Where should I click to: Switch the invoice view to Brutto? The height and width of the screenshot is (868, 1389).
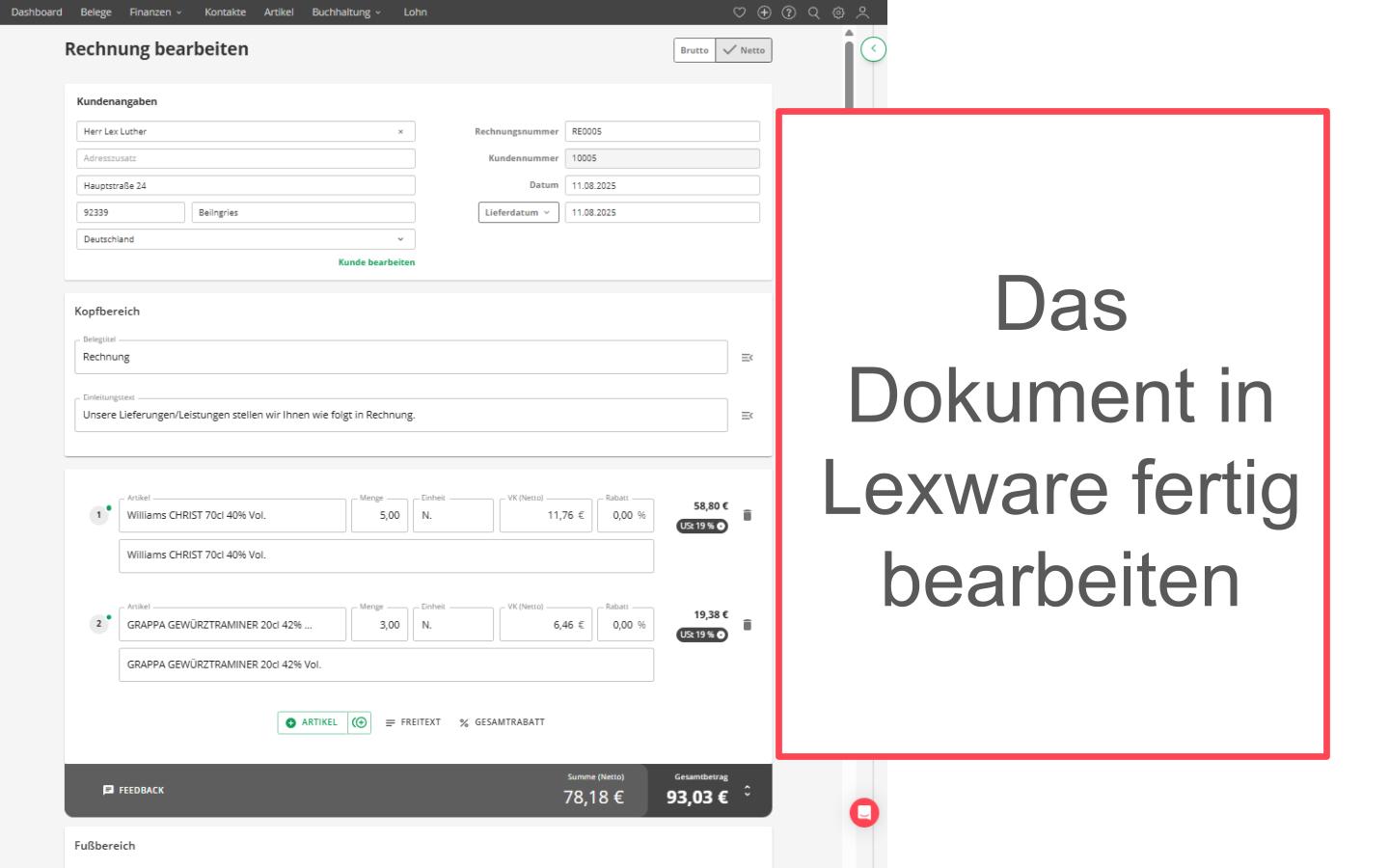[694, 50]
